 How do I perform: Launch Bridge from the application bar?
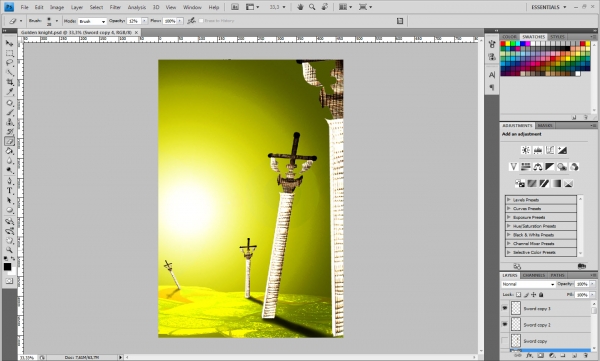(x=235, y=7)
